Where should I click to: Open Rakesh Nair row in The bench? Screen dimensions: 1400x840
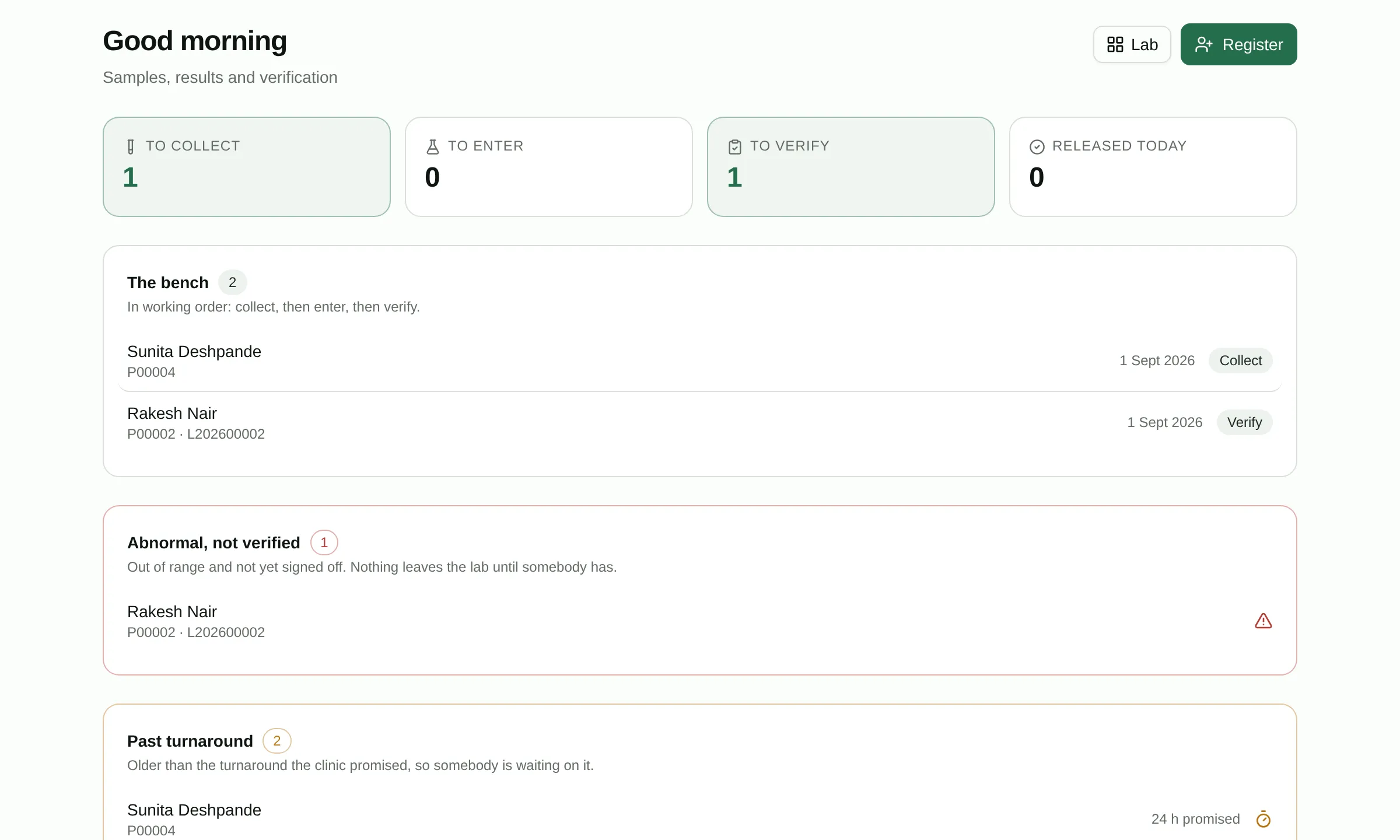tap(700, 422)
